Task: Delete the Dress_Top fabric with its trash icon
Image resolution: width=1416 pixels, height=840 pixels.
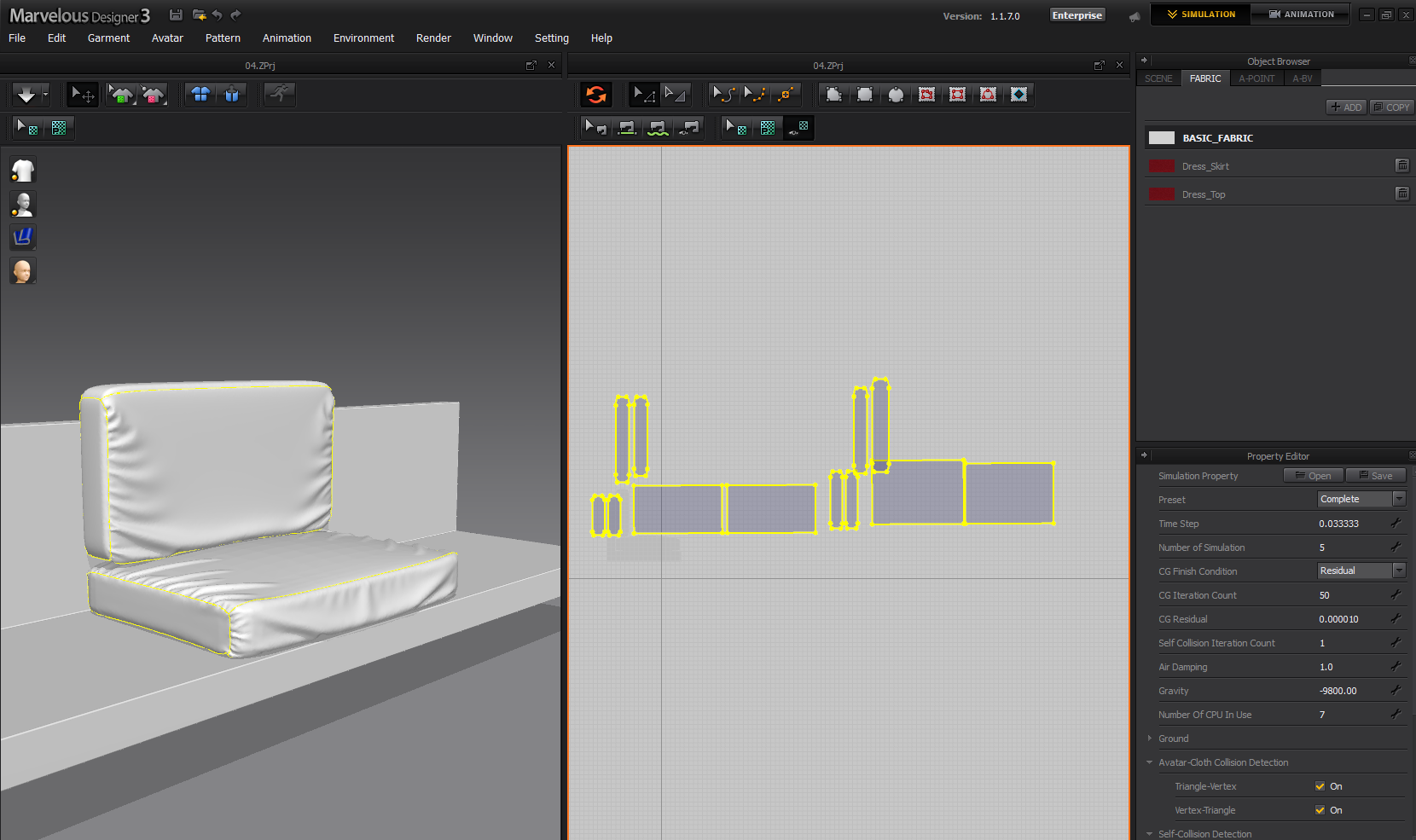Action: (x=1401, y=194)
